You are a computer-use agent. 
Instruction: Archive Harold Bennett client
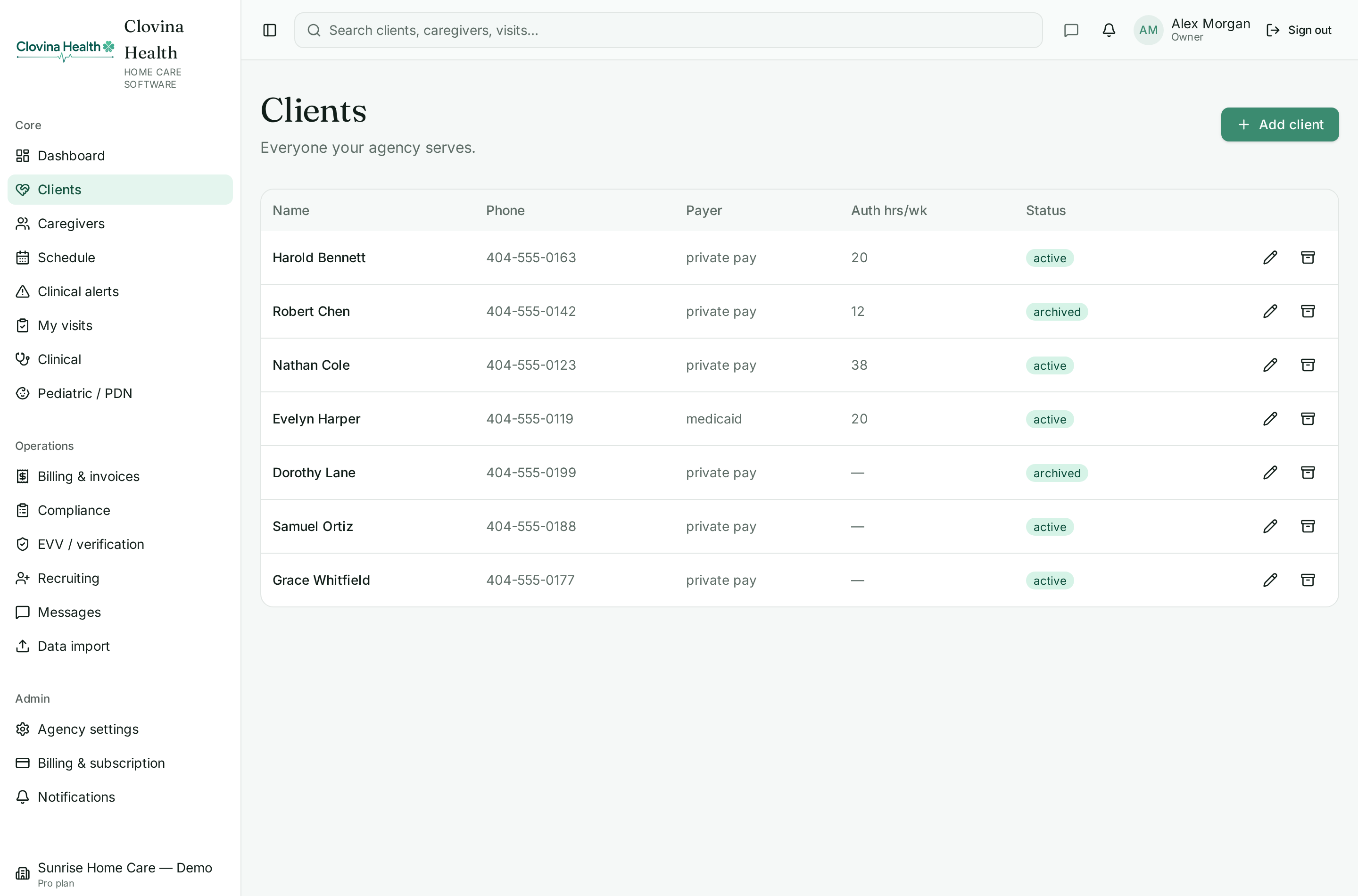tap(1308, 257)
